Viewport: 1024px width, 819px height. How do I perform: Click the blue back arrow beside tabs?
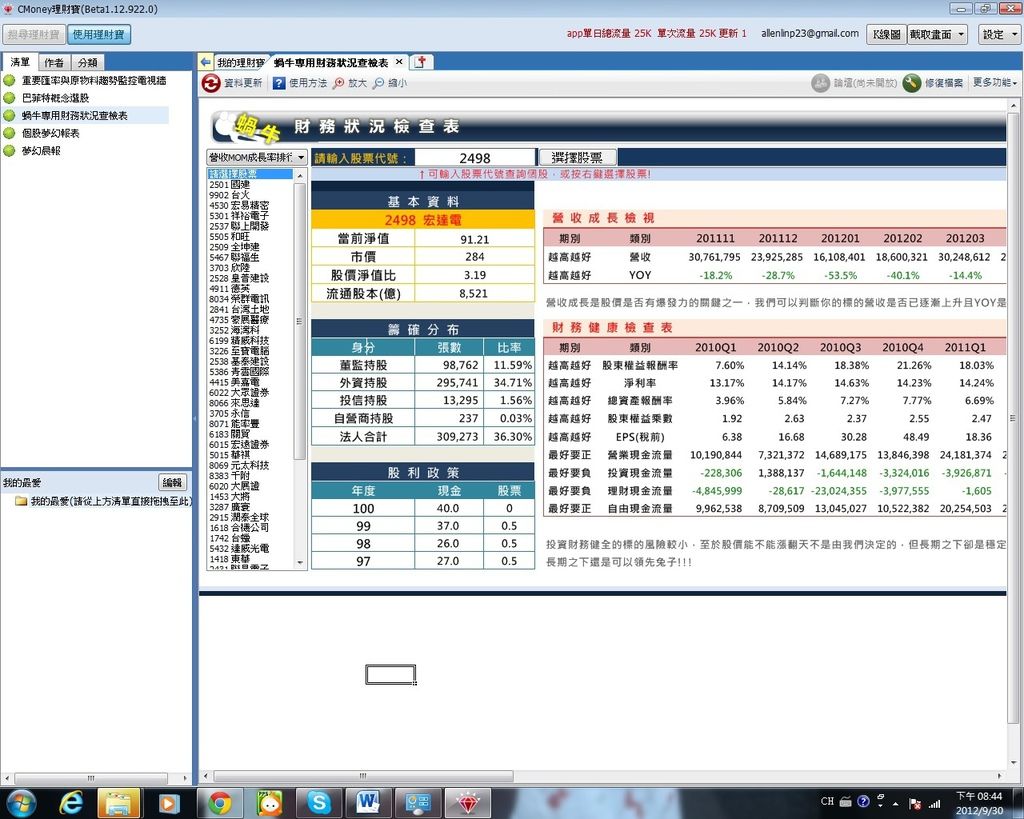click(x=206, y=62)
